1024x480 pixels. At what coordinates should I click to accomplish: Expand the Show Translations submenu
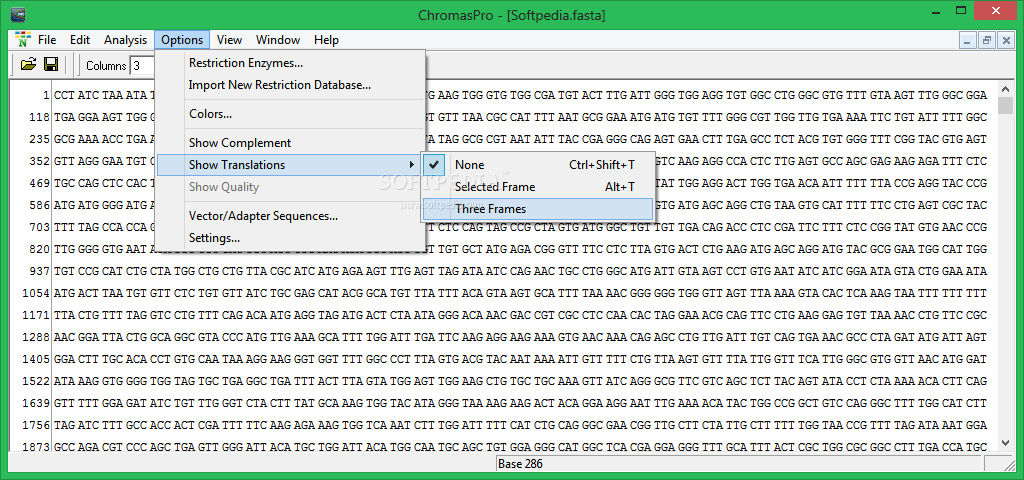(x=291, y=165)
